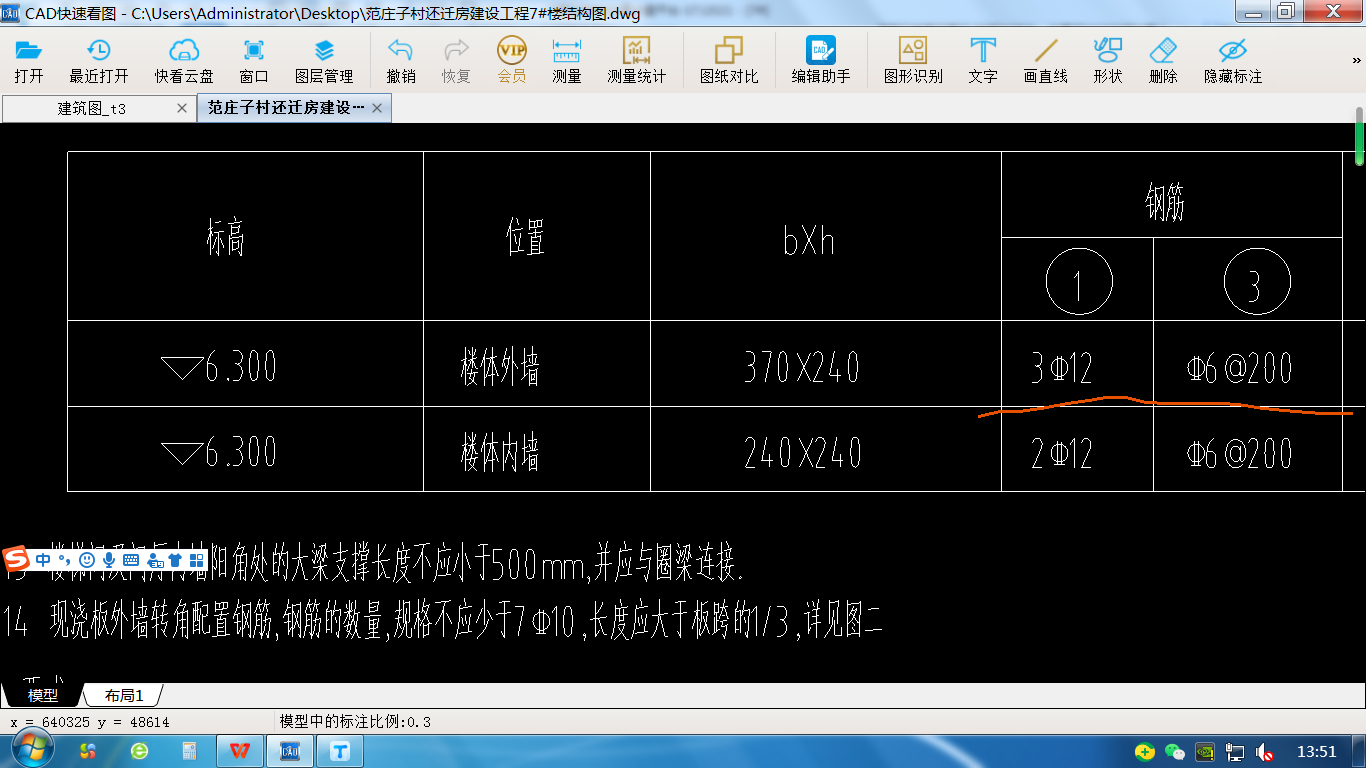Image resolution: width=1366 pixels, height=768 pixels.
Task: Open the Sogou skin shirt icon
Action: point(175,559)
